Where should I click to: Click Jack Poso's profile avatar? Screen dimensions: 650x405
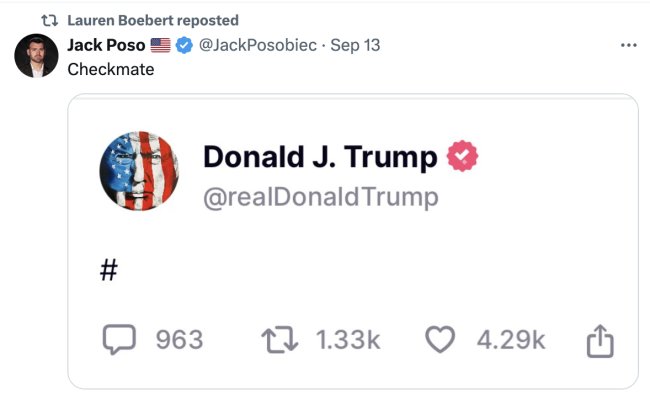pyautogui.click(x=36, y=56)
